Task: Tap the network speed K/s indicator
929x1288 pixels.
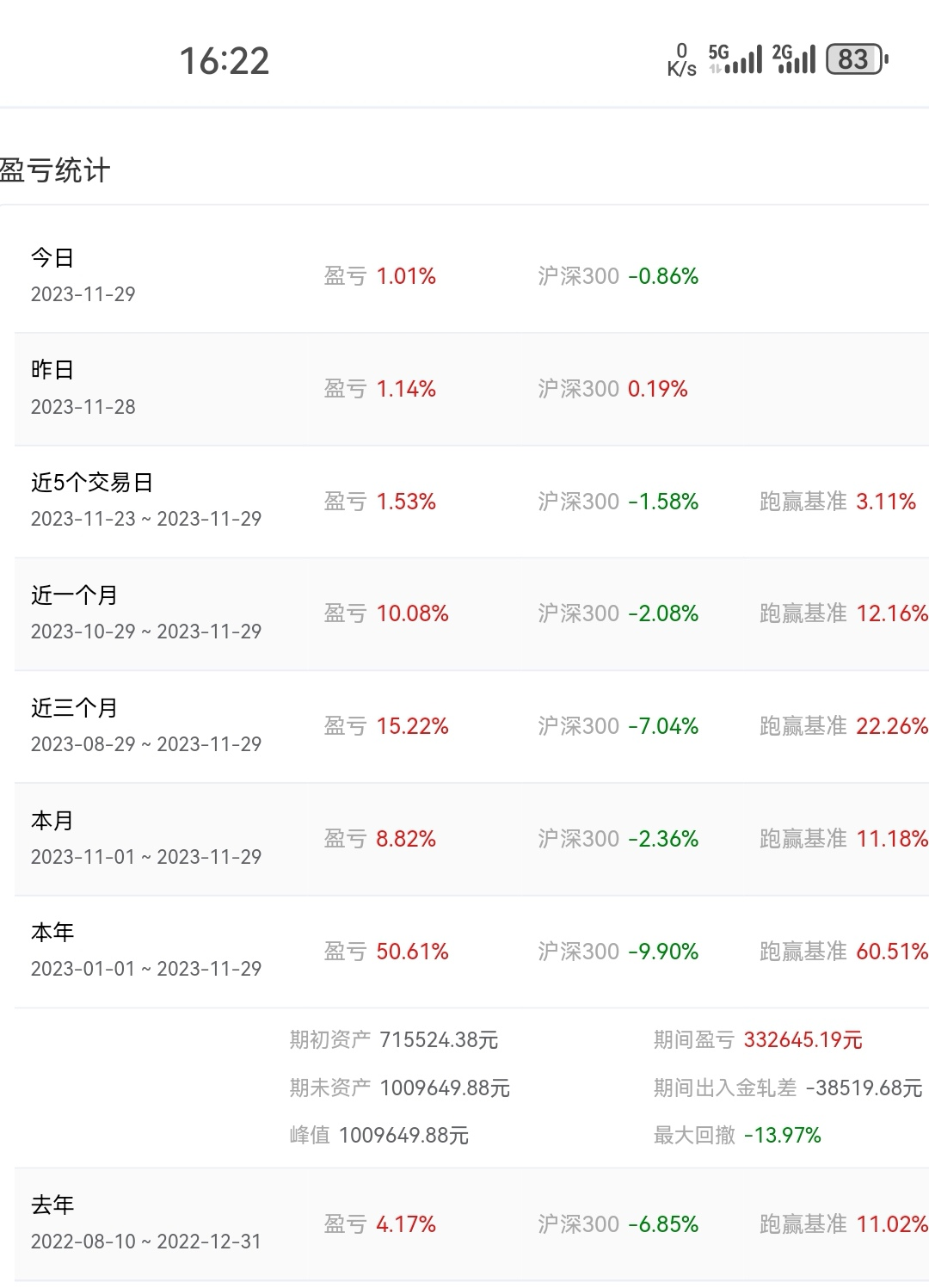Action: pyautogui.click(x=681, y=60)
